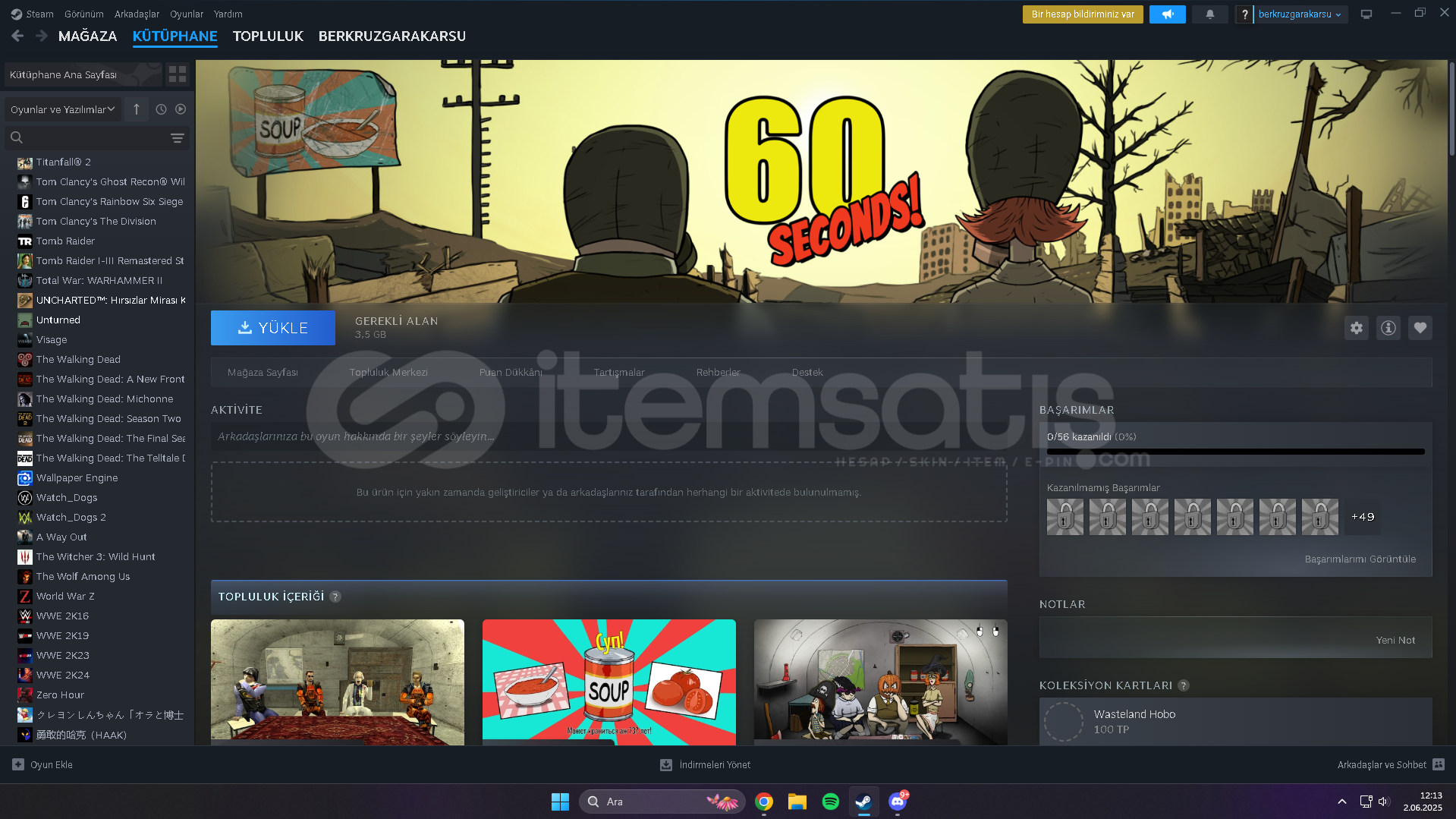Open Trading Cards help question mark

(1184, 685)
